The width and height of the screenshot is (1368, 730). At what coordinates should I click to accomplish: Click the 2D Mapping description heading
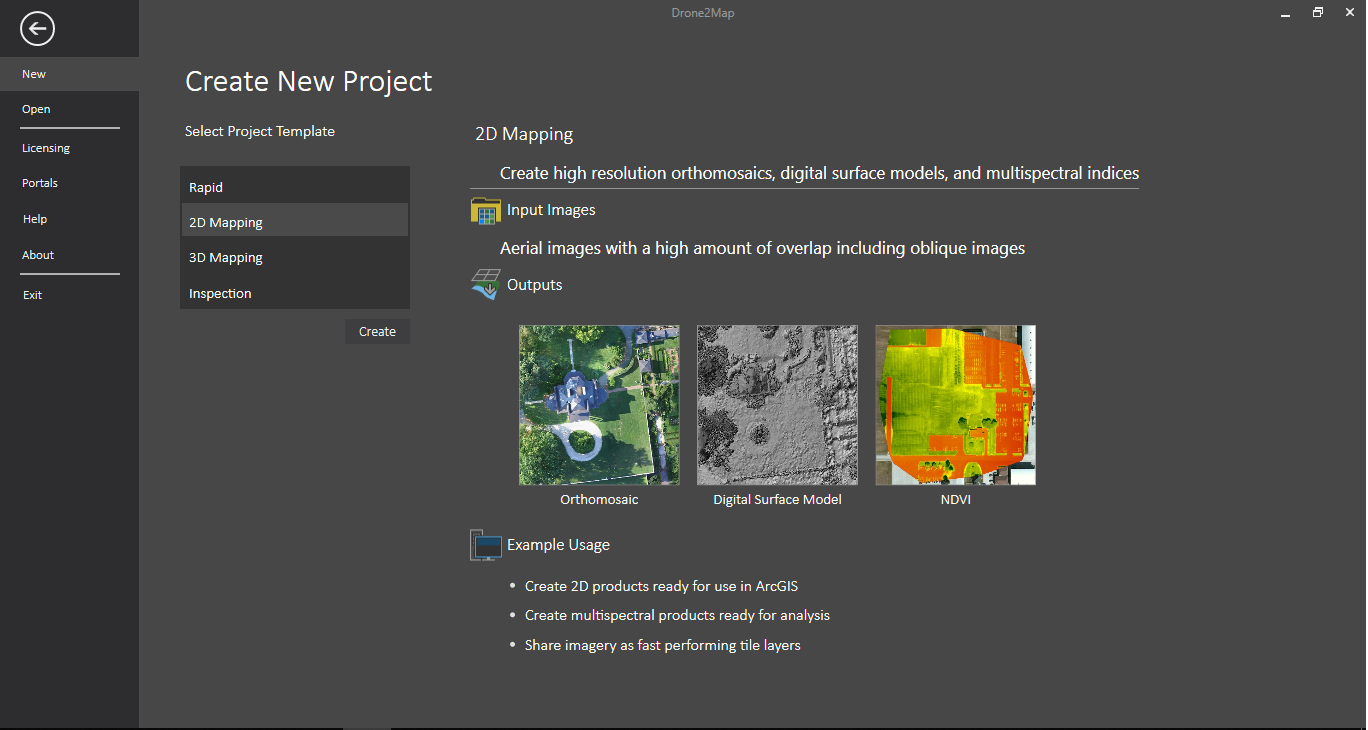tap(524, 134)
